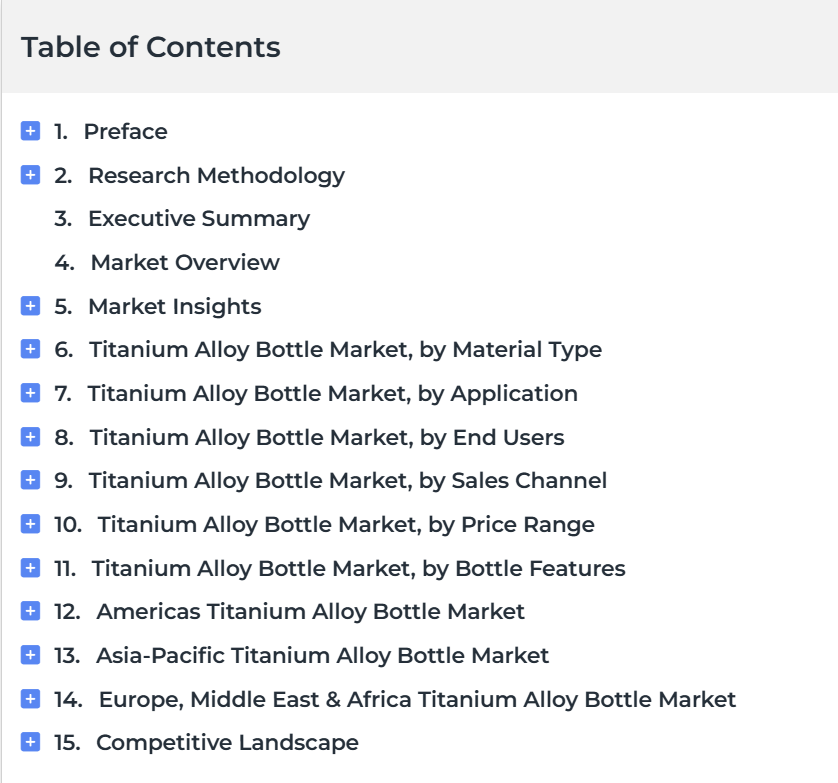
Task: Select Competitive Landscape title text
Action: (x=227, y=743)
